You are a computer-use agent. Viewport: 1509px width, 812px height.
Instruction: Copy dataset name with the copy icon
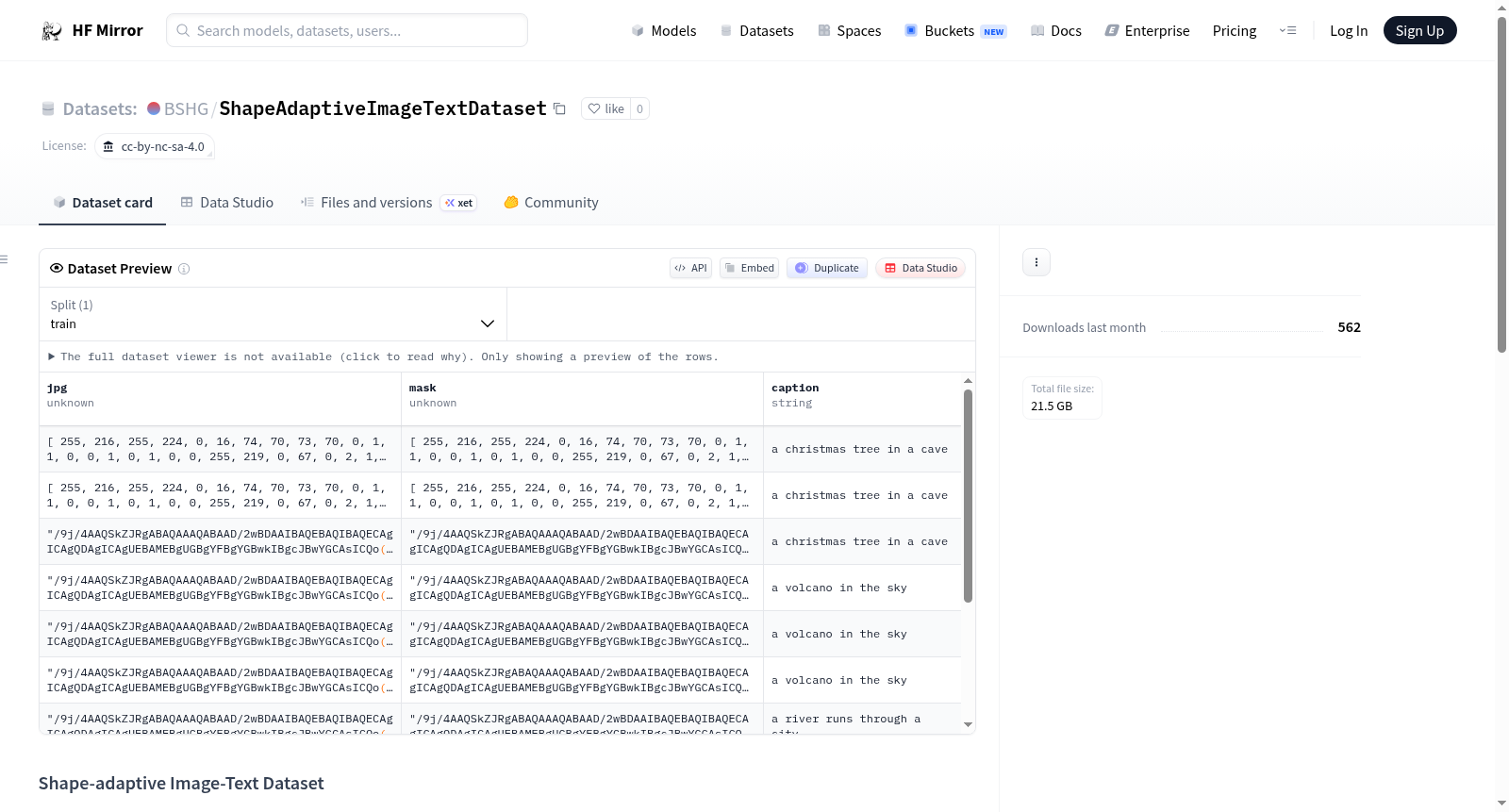[x=559, y=108]
